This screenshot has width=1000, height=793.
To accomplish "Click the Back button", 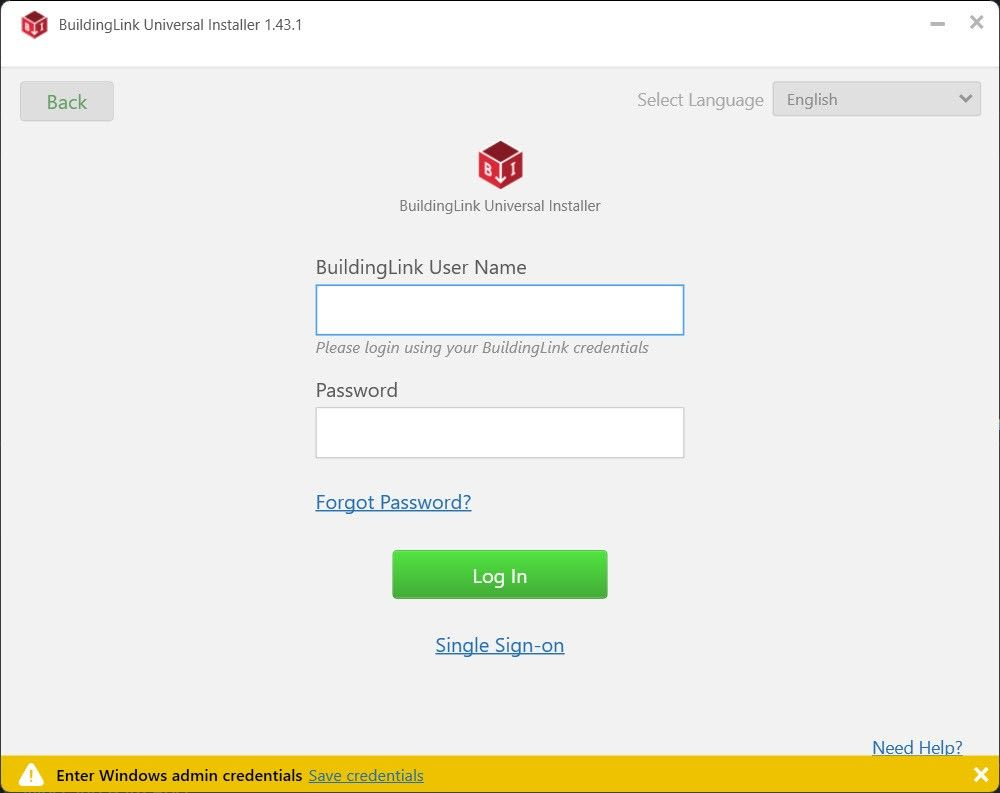I will click(x=67, y=101).
